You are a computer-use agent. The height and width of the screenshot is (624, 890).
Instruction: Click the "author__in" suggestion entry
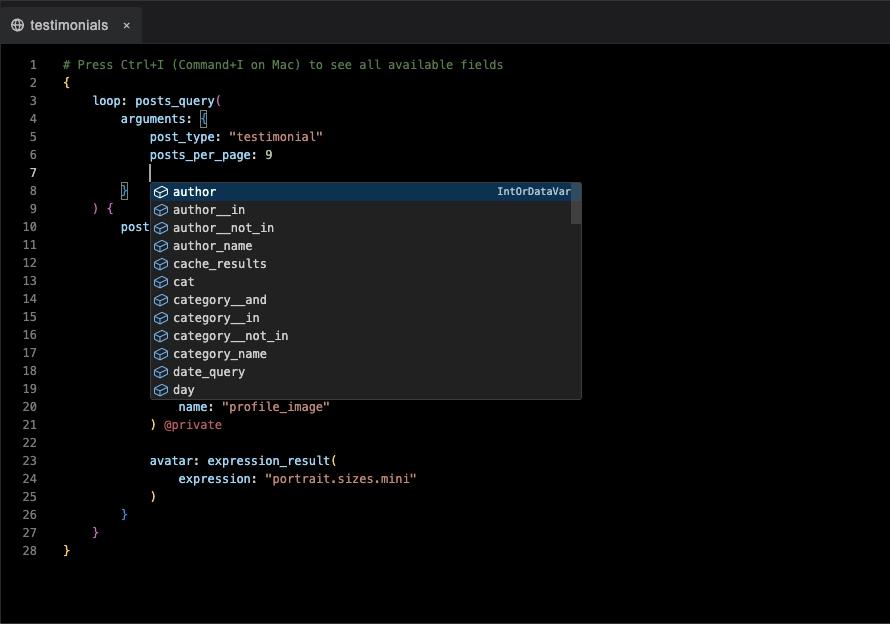pyautogui.click(x=207, y=209)
